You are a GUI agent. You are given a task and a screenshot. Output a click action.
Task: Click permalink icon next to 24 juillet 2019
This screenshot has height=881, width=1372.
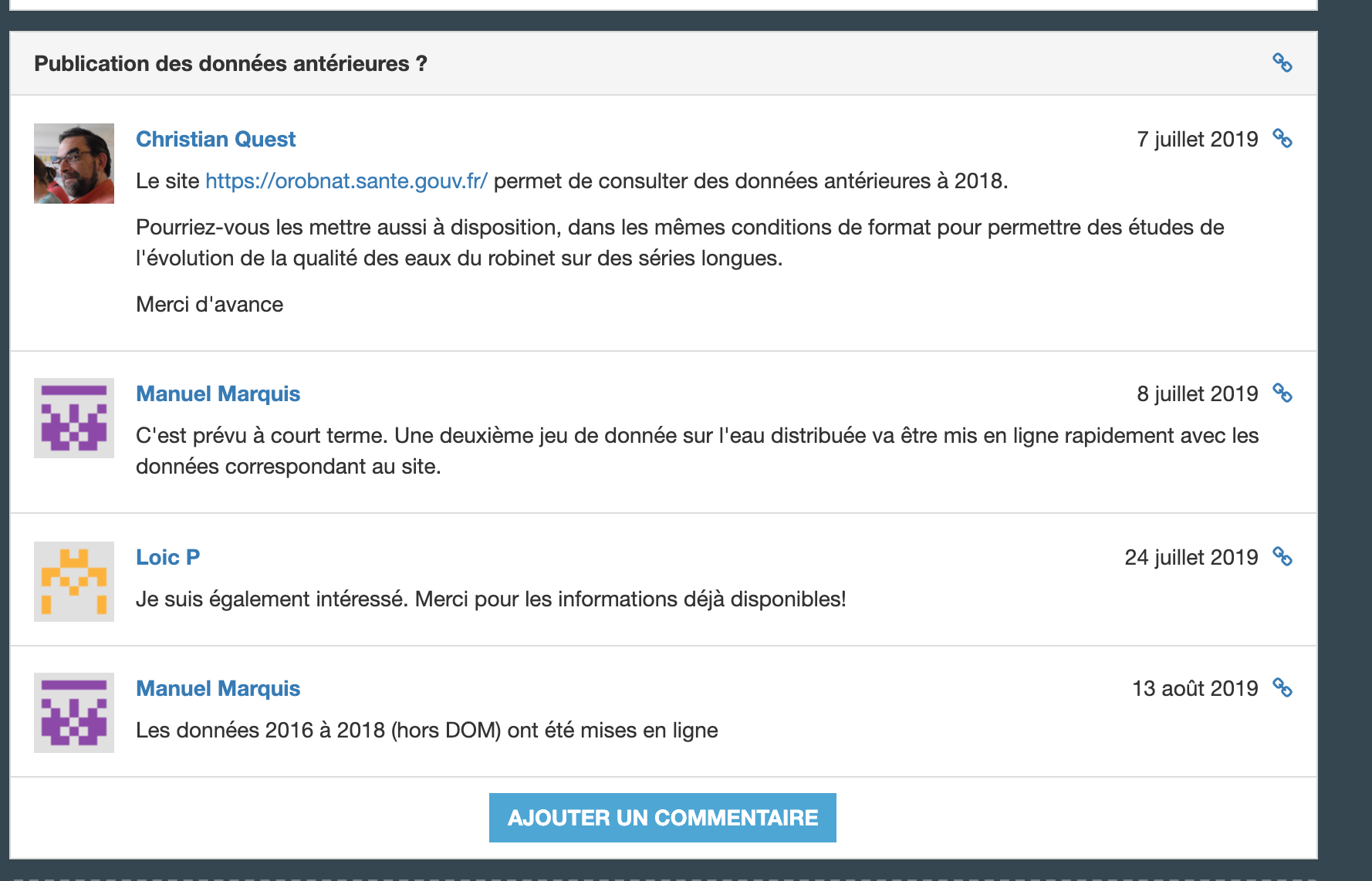tap(1282, 557)
